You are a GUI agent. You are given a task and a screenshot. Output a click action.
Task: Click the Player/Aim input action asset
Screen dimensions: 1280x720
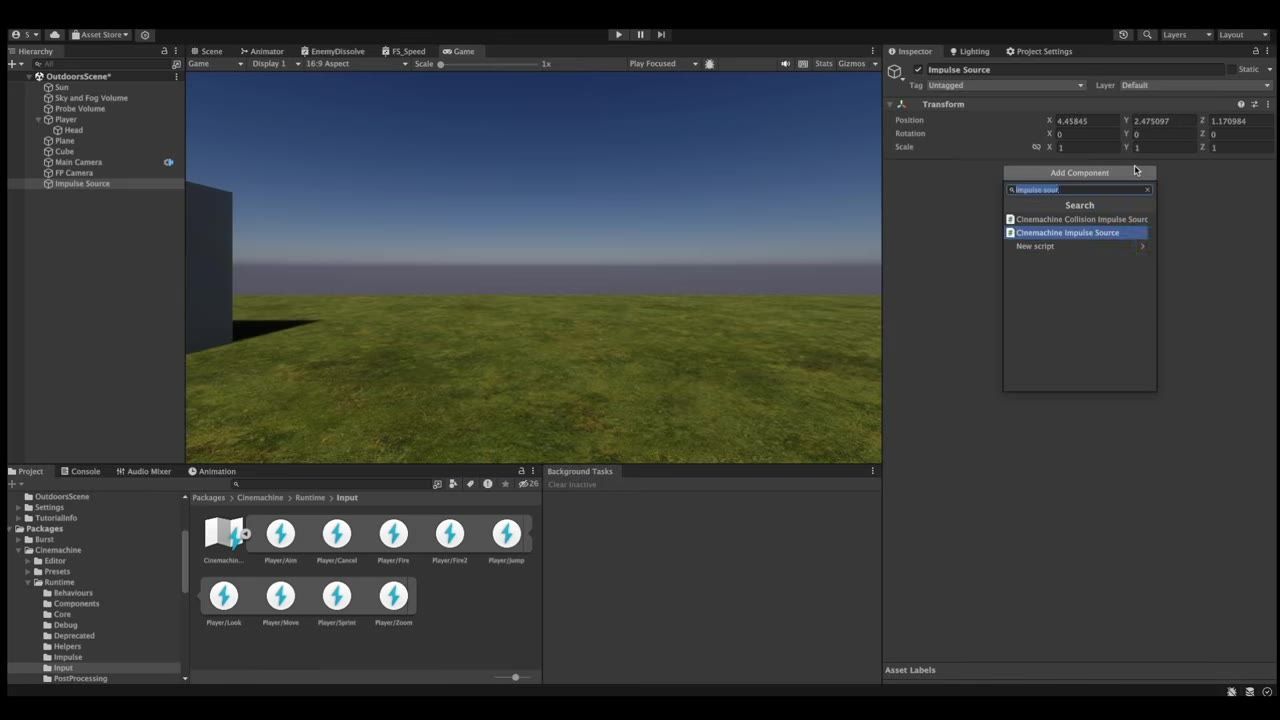281,540
